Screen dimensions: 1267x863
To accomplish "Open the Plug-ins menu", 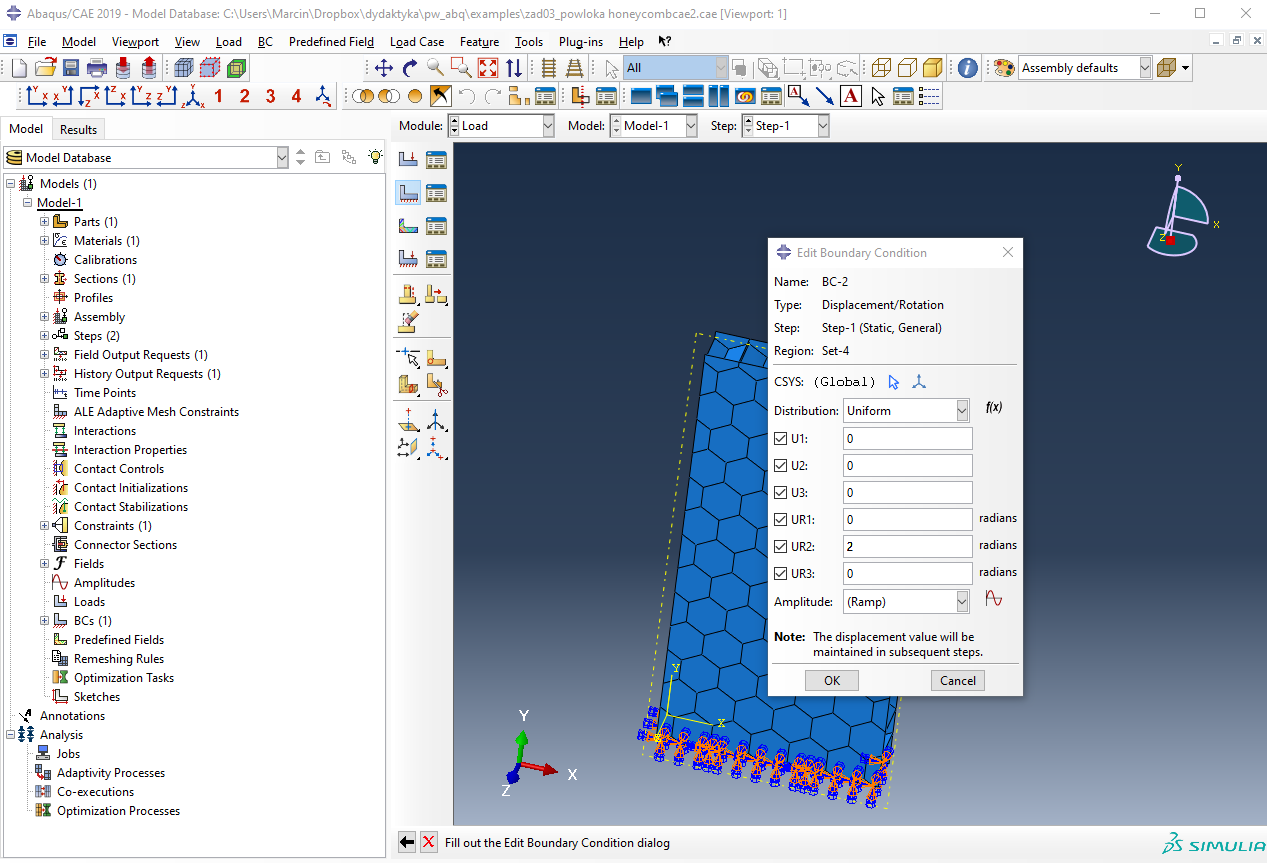I will [x=580, y=42].
